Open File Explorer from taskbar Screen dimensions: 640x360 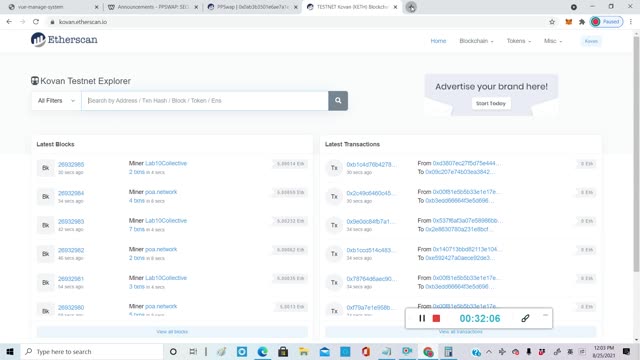pyautogui.click(x=304, y=351)
